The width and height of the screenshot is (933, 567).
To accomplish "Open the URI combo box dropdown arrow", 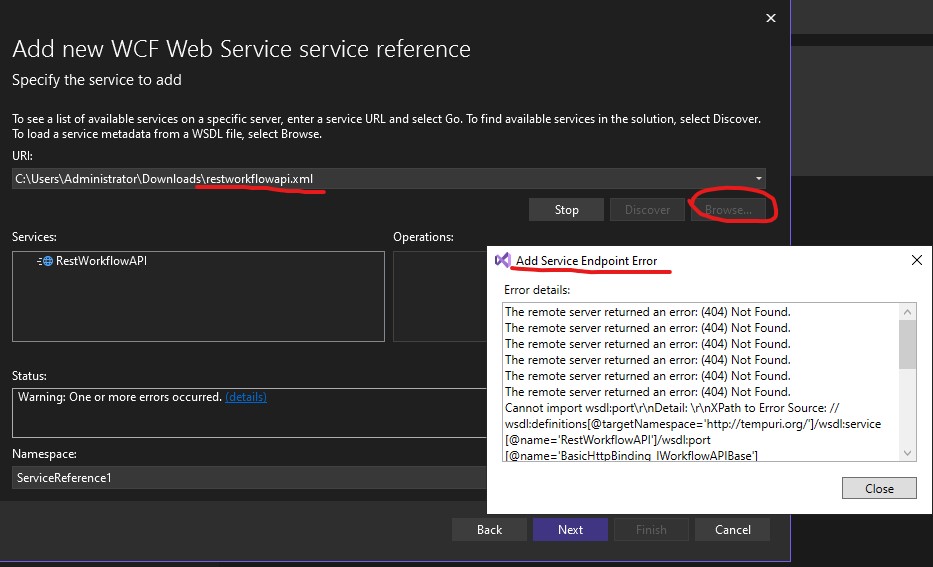I will pyautogui.click(x=758, y=179).
